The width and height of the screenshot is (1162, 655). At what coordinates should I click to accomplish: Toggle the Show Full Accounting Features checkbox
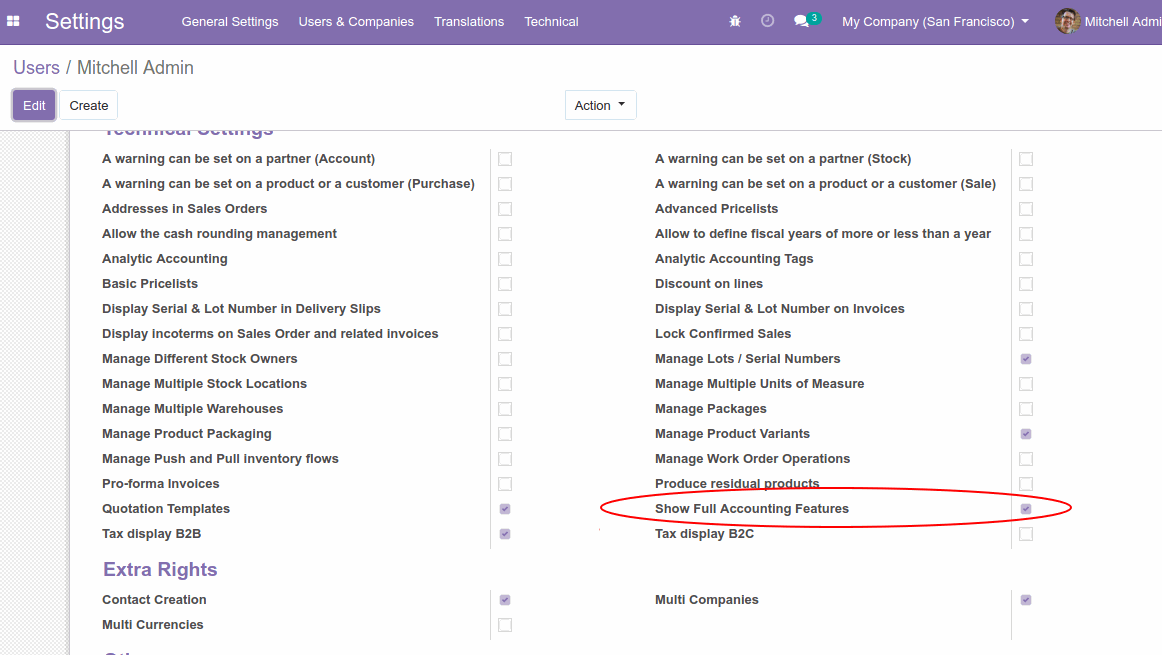point(1026,509)
